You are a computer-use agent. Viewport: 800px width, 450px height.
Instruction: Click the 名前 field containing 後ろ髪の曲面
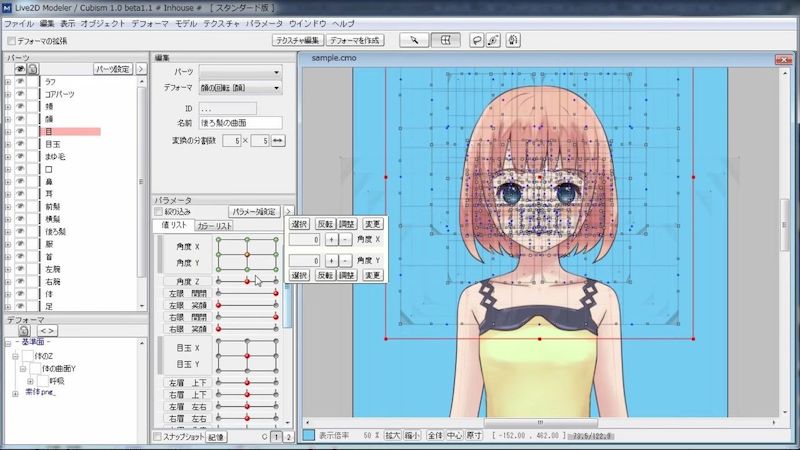tap(240, 123)
